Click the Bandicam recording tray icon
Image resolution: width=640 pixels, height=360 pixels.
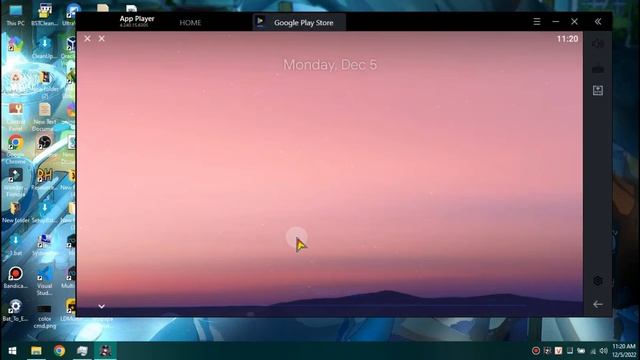point(536,351)
